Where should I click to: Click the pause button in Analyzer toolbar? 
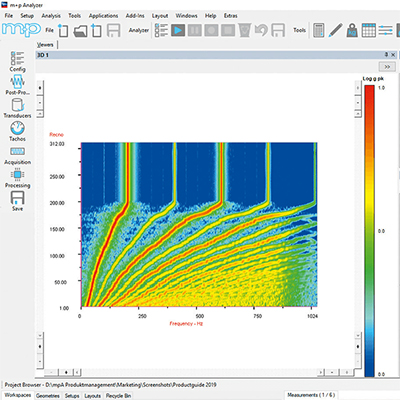pyautogui.click(x=195, y=30)
